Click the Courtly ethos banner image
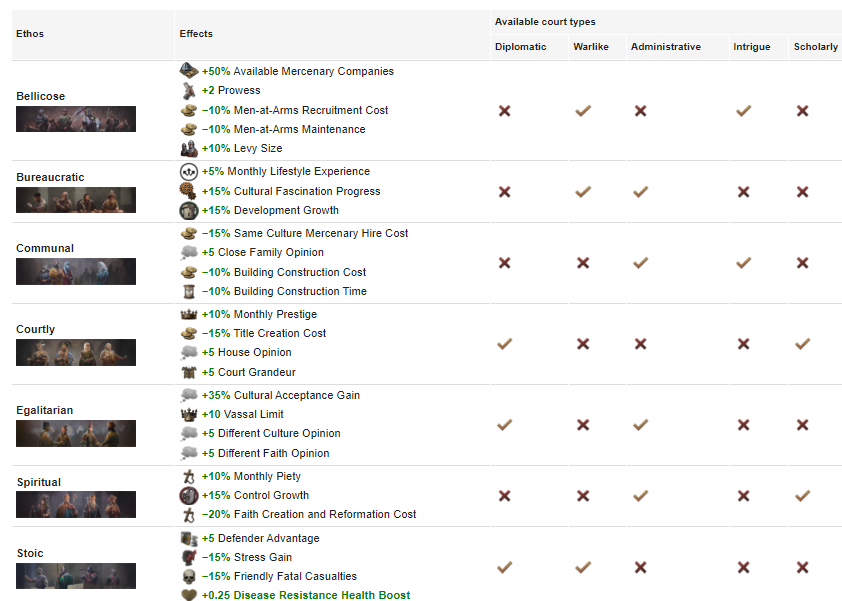The width and height of the screenshot is (842, 601). (76, 352)
